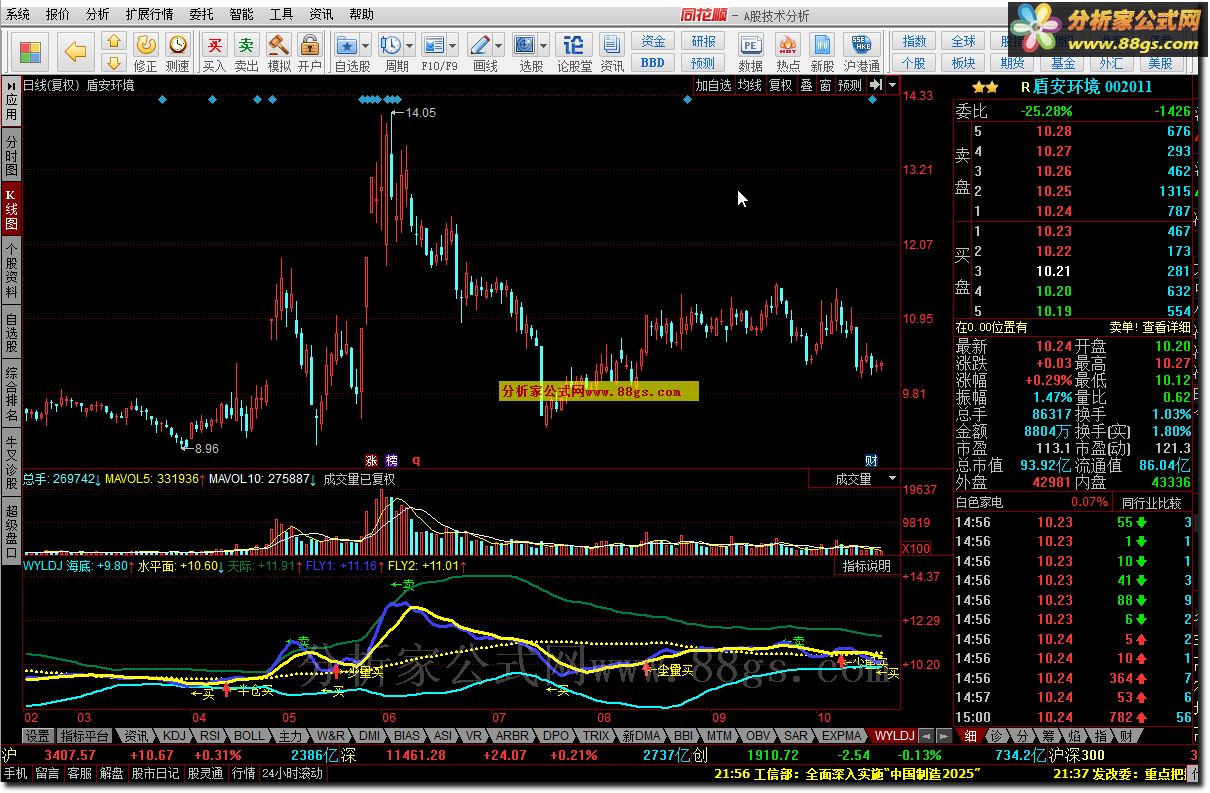Click the 指数 button

(x=914, y=42)
